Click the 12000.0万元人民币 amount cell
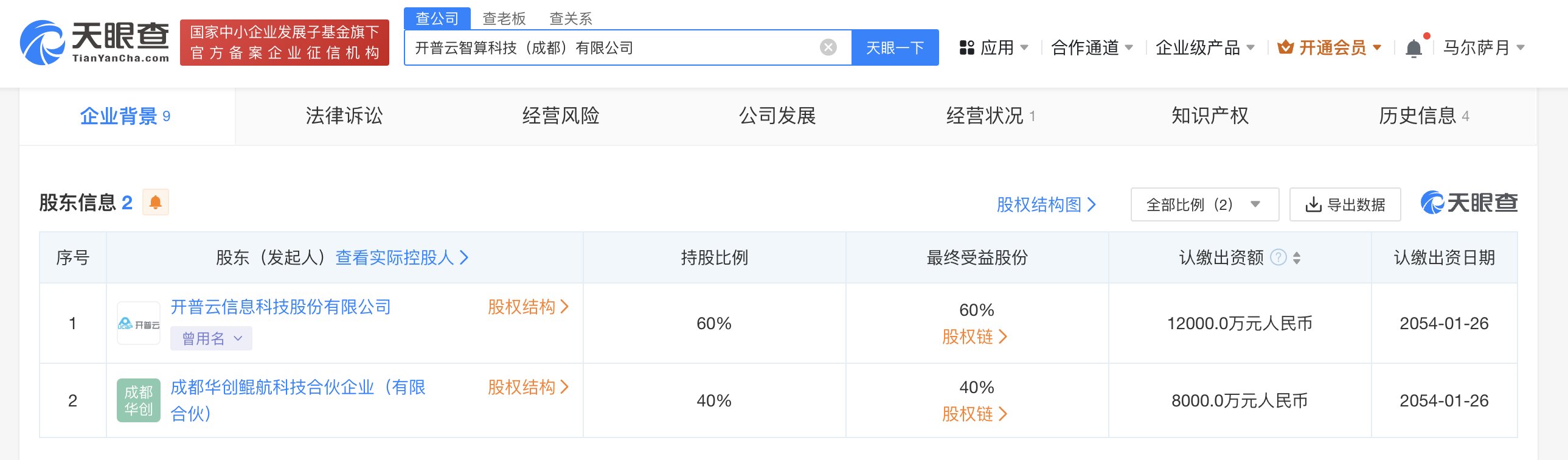The height and width of the screenshot is (460, 1568). pyautogui.click(x=1240, y=324)
